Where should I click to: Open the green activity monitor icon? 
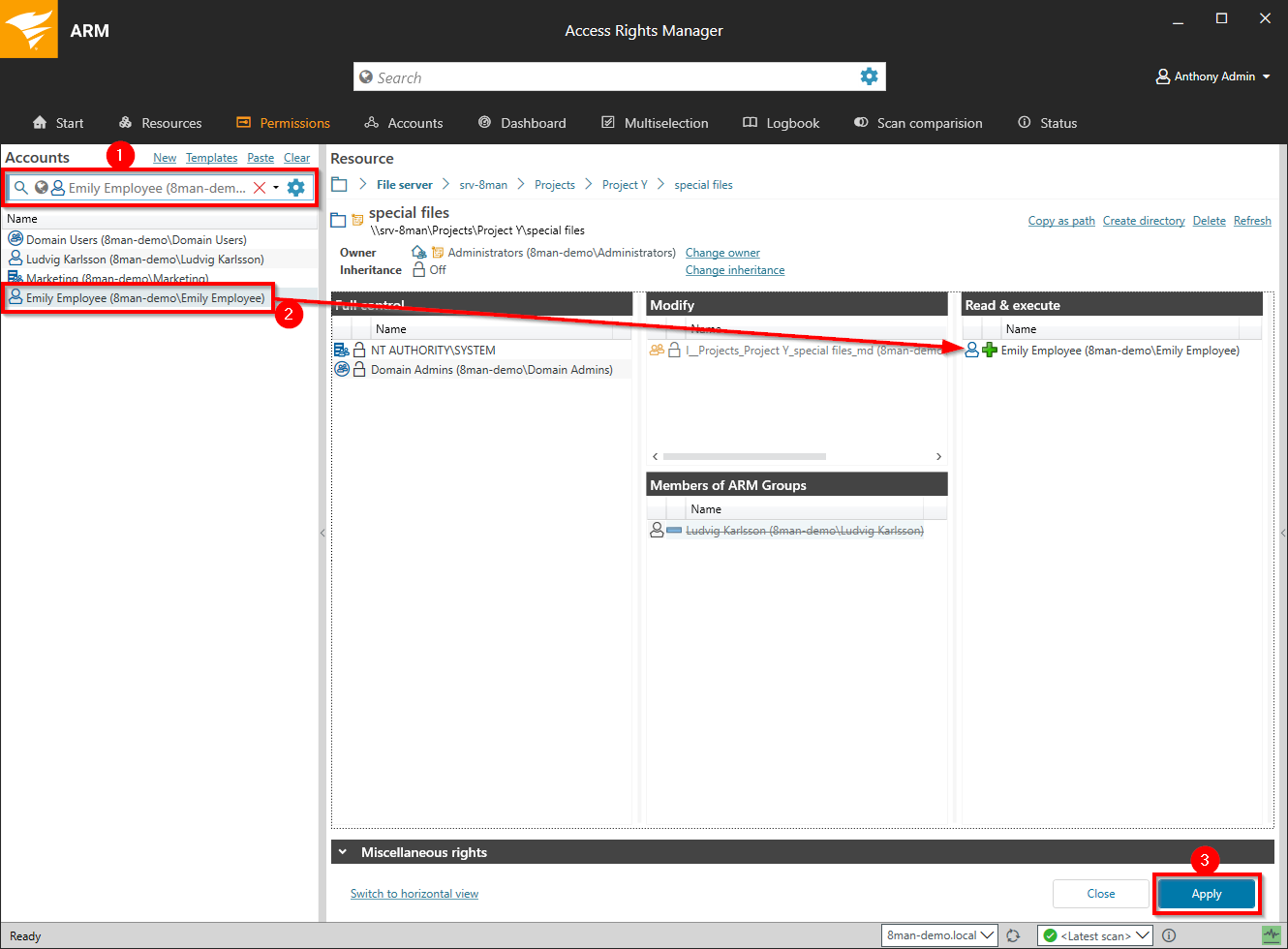coord(1272,935)
